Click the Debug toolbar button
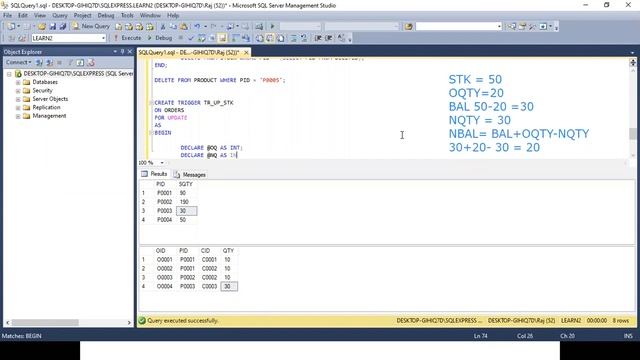Viewport: 640px width, 360px height. tap(160, 38)
